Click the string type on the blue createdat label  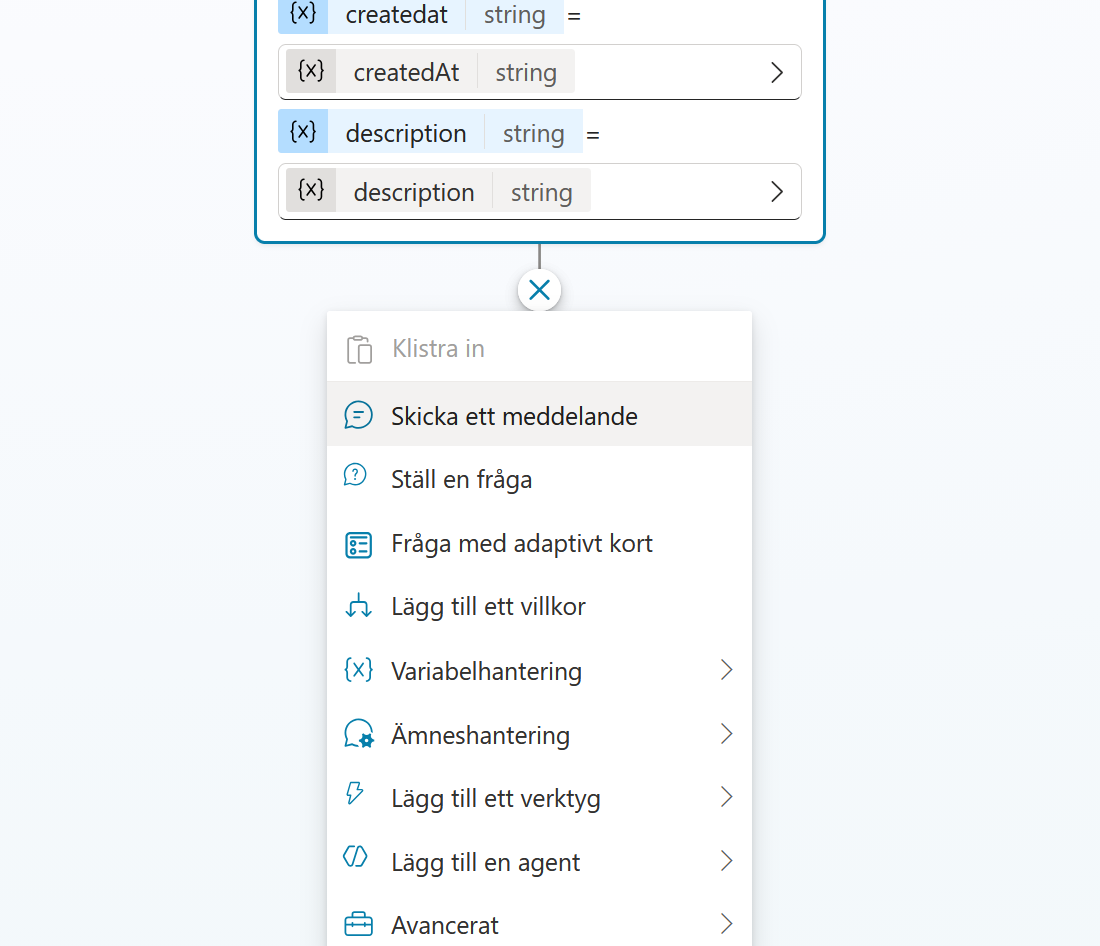point(514,15)
